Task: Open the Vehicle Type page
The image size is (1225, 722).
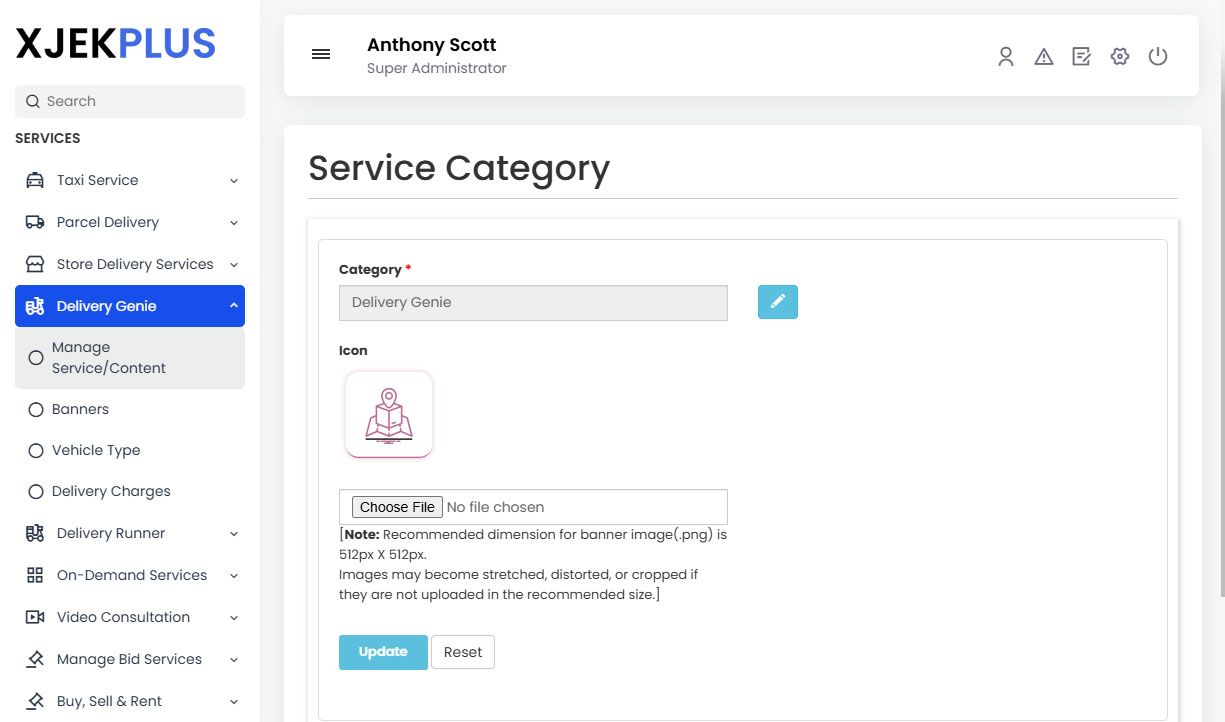Action: pos(96,450)
